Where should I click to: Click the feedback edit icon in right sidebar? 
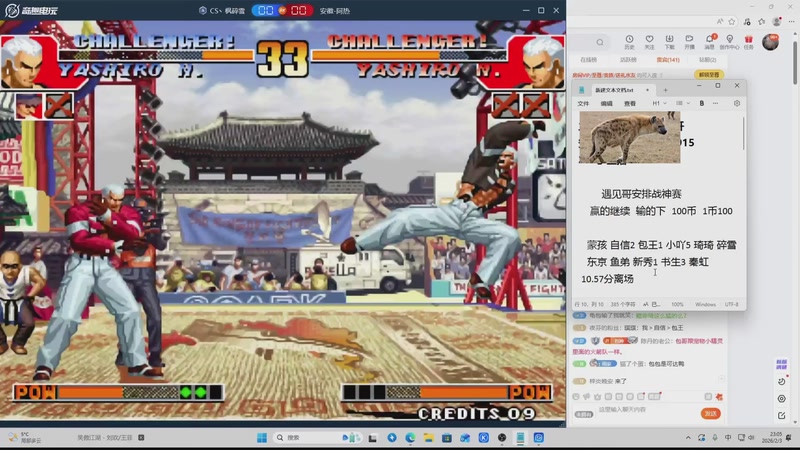click(x=781, y=415)
